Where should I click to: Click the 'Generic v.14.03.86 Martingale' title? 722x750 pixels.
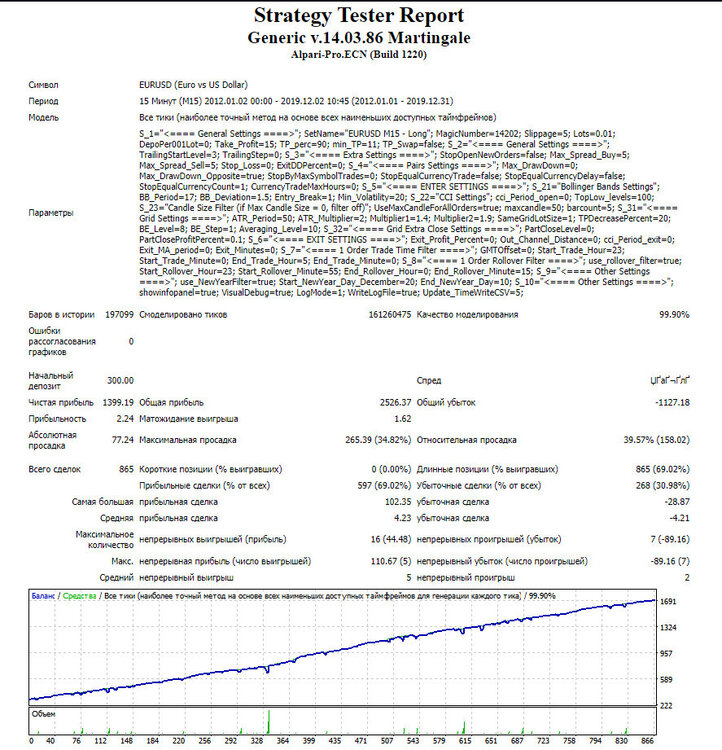pos(359,38)
